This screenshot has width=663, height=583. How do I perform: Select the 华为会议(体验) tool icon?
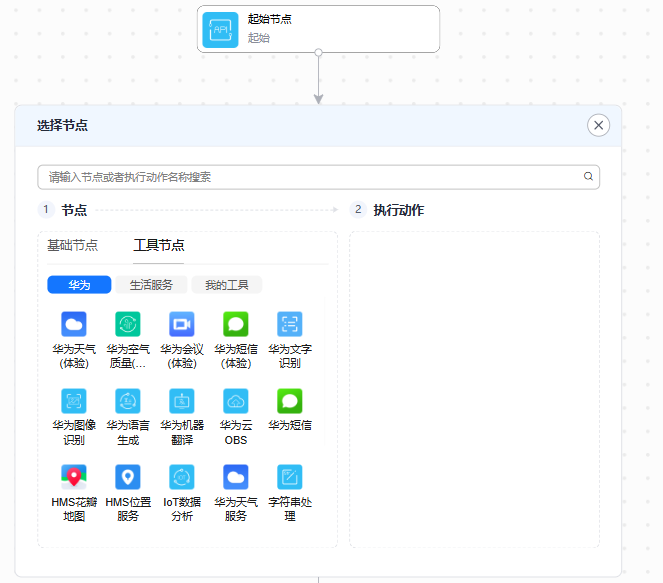pos(182,324)
